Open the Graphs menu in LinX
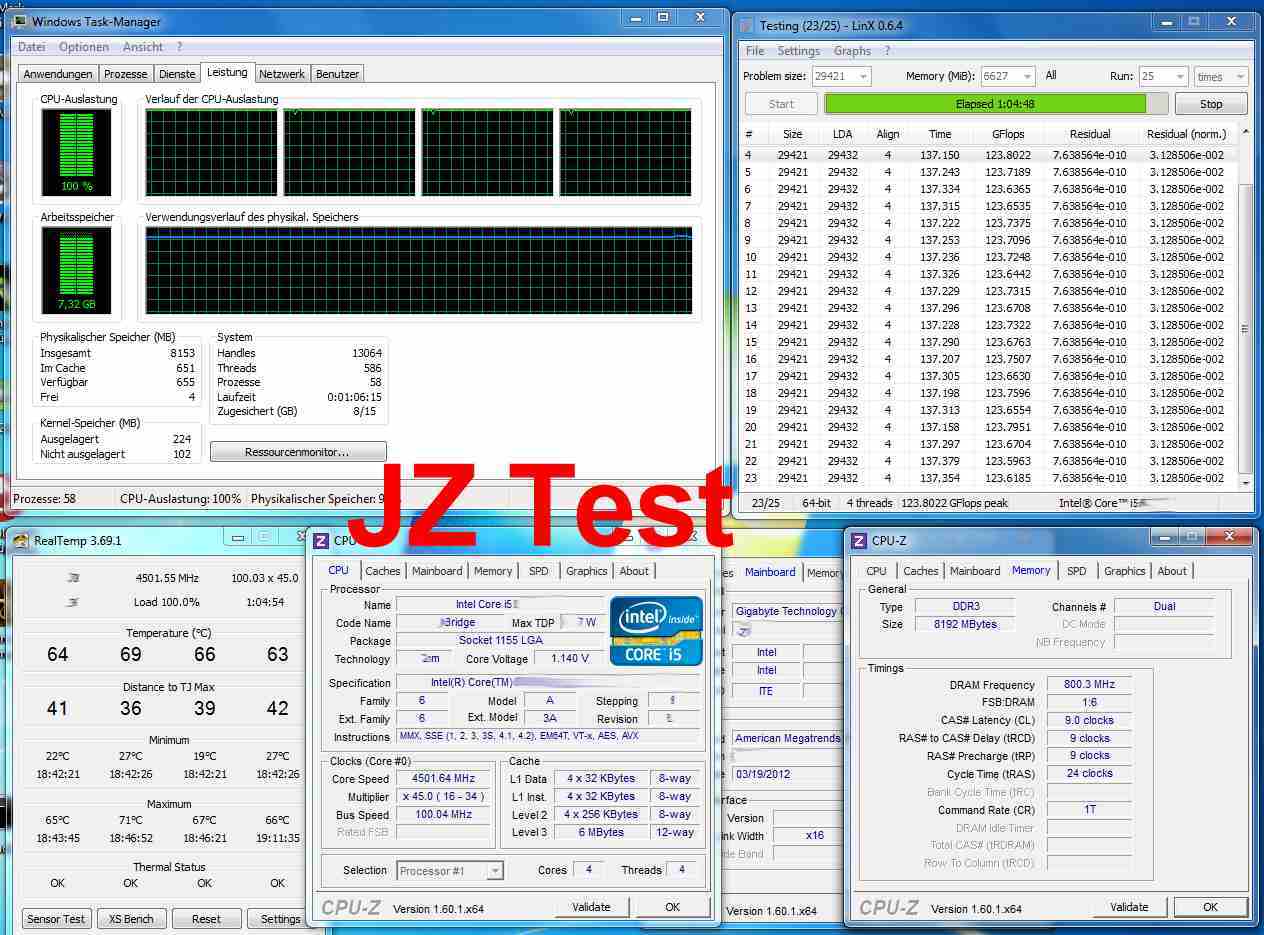1264x935 pixels. click(x=852, y=51)
